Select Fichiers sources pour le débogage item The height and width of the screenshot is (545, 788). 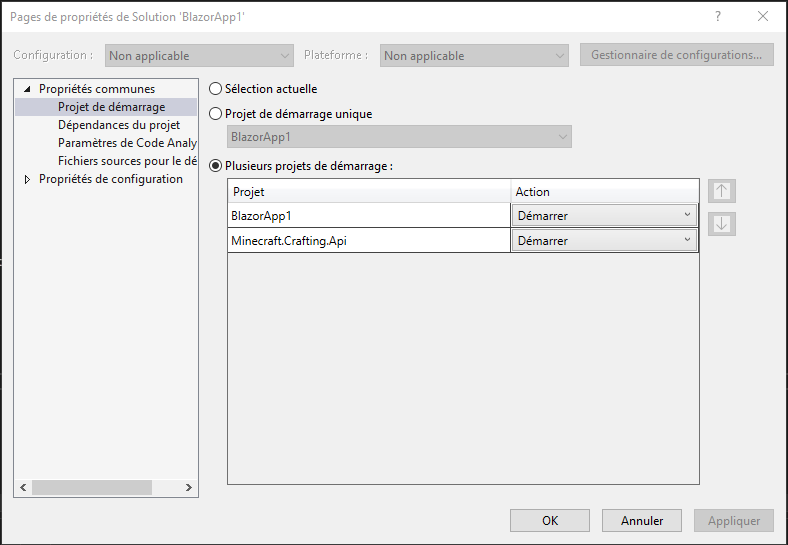tap(127, 161)
